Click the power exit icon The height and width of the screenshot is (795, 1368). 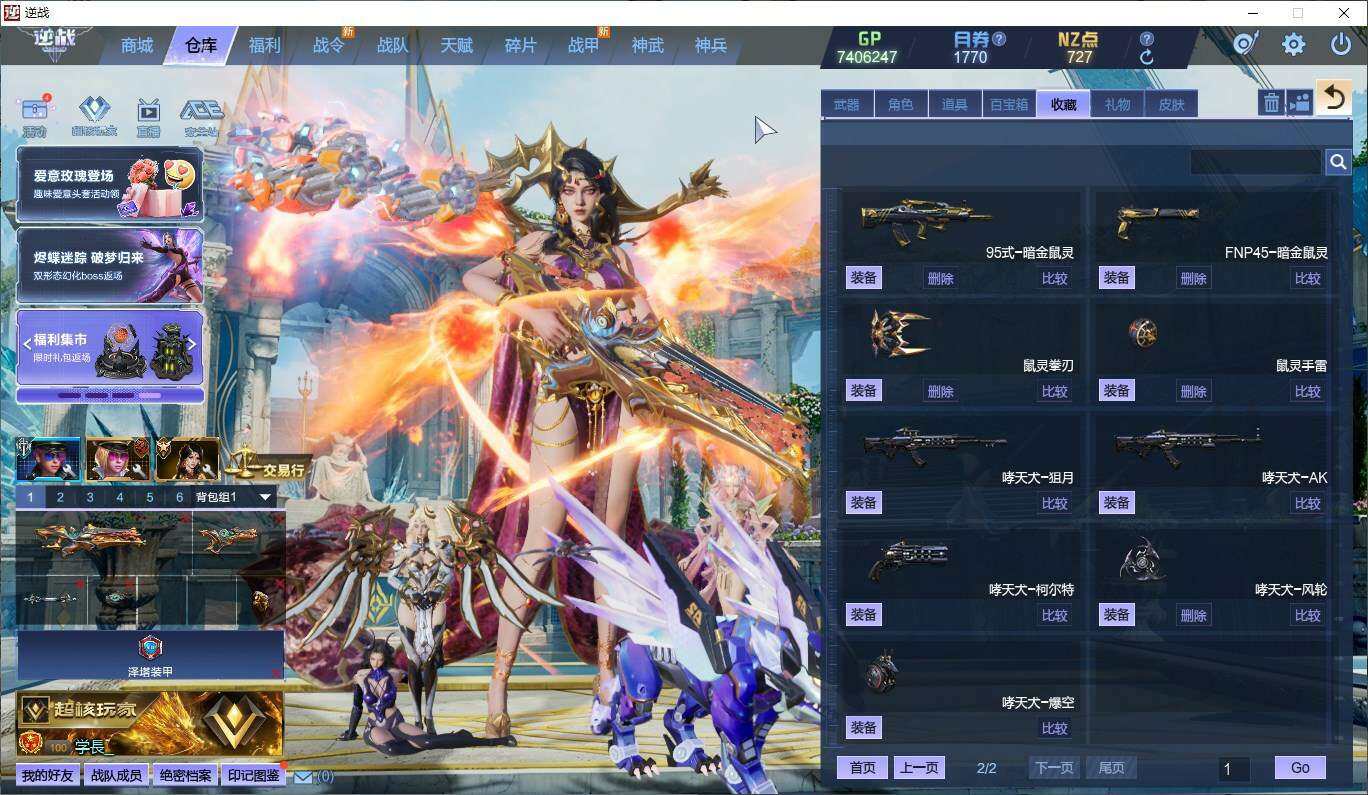click(1341, 44)
